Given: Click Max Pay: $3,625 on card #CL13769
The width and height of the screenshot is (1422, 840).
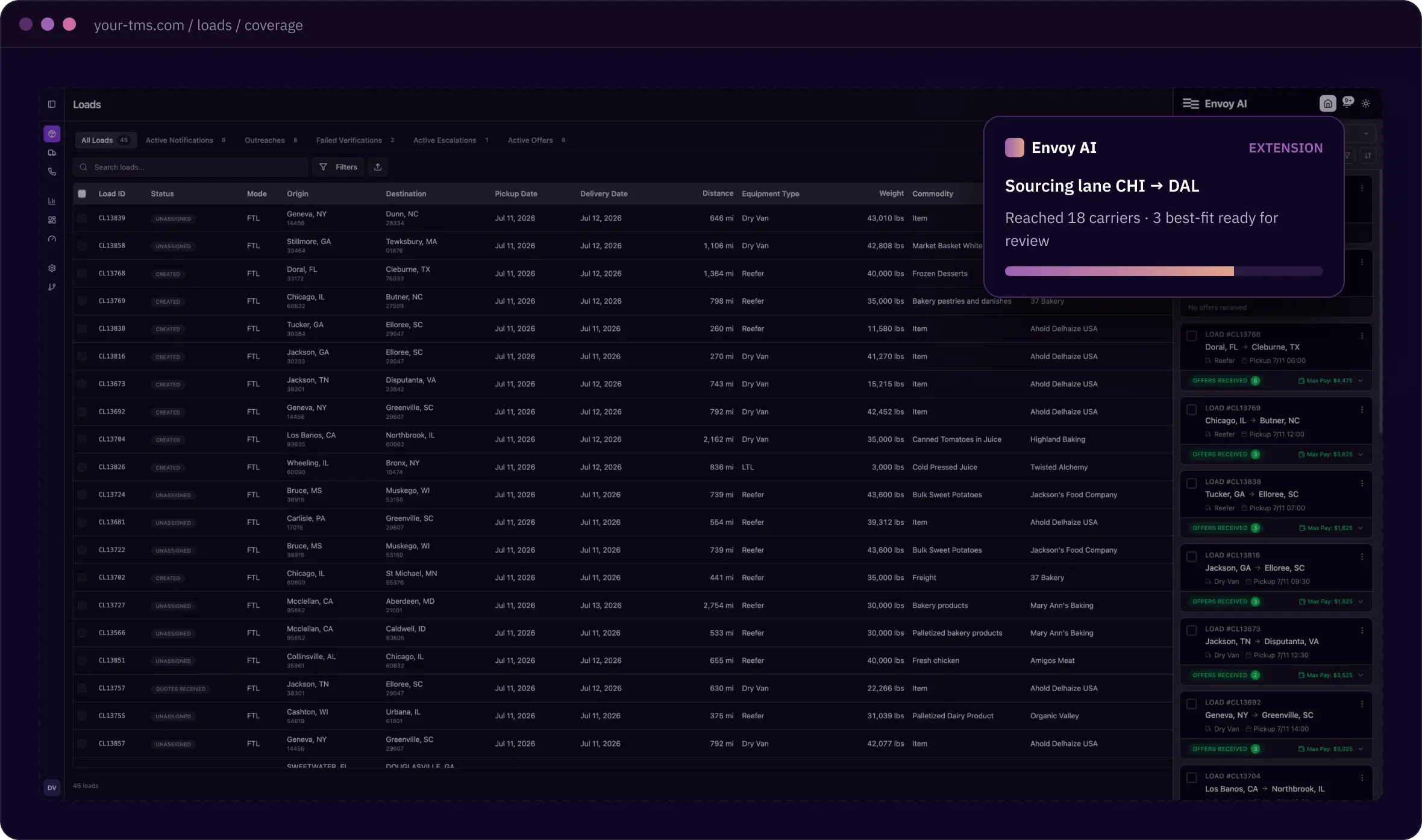Looking at the screenshot, I should (1325, 454).
